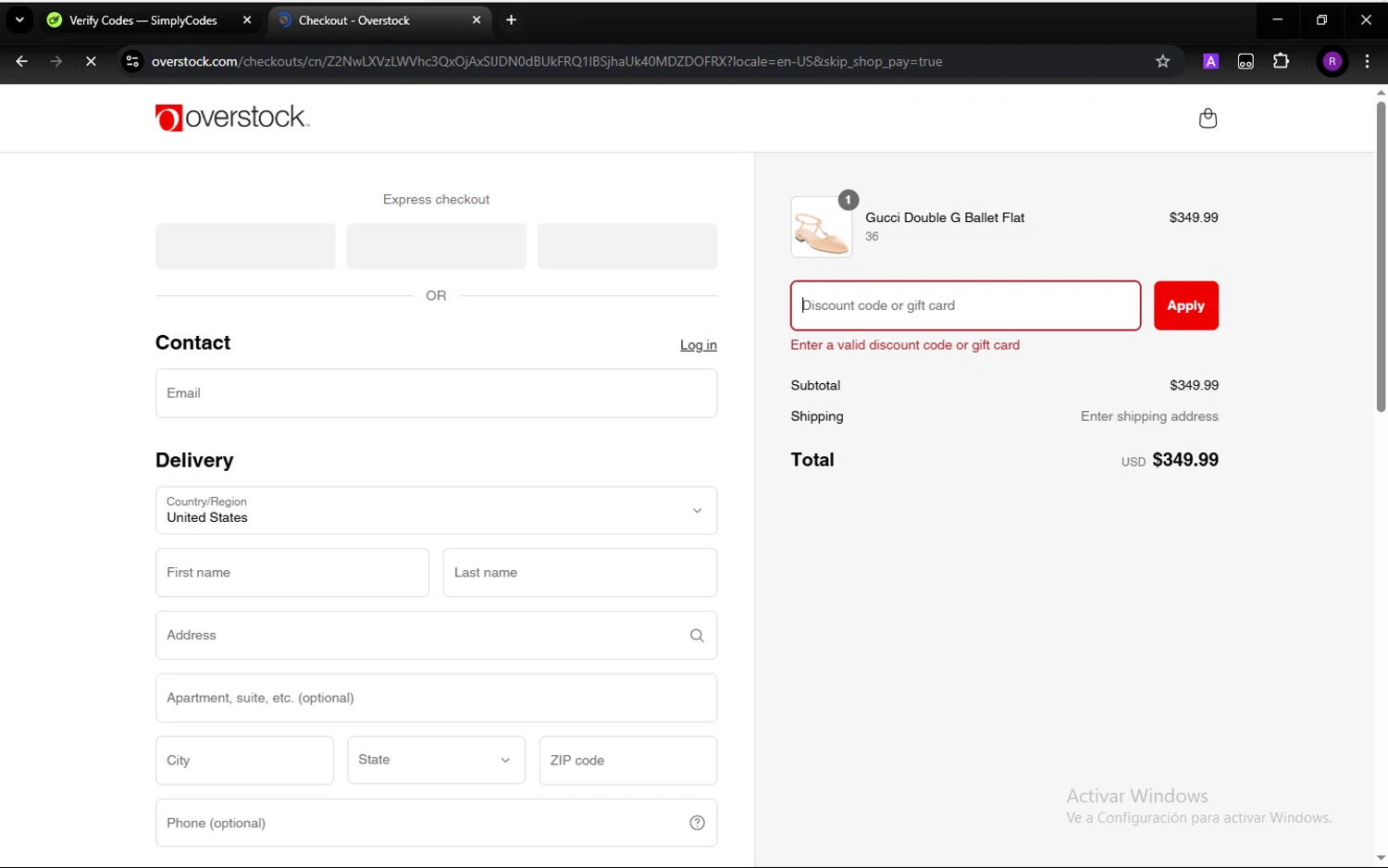
Task: Click into the Email field
Action: point(436,393)
